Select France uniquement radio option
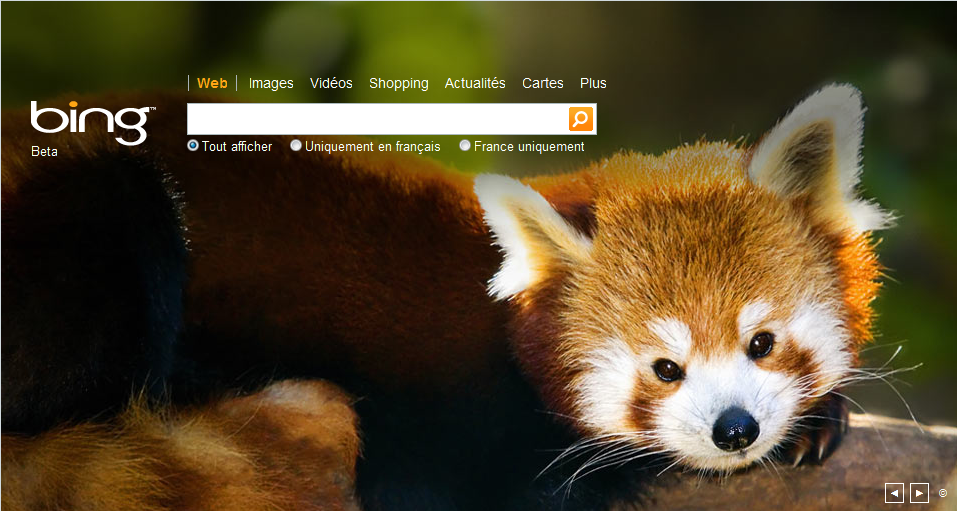Viewport: 957px width, 511px height. click(x=465, y=145)
